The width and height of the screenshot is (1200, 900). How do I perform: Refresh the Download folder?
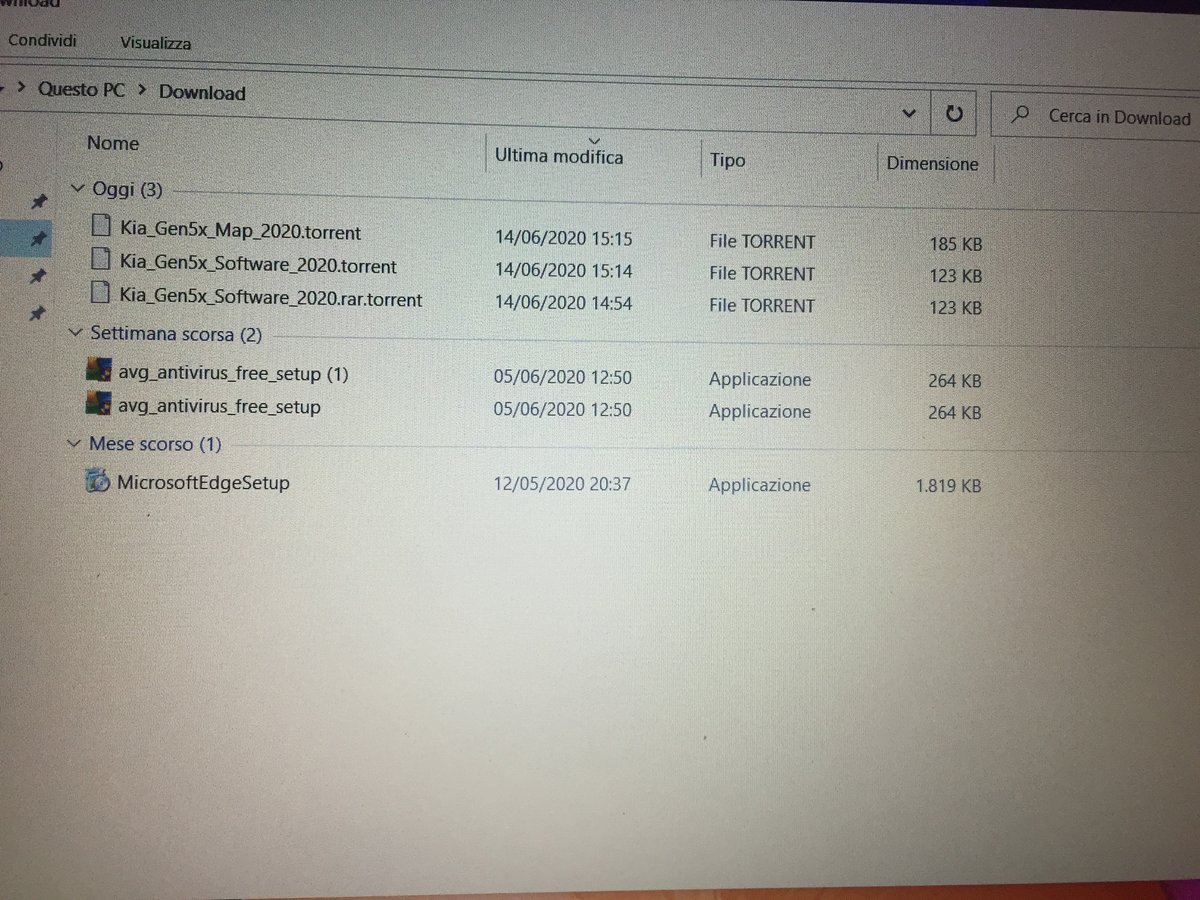pos(954,114)
